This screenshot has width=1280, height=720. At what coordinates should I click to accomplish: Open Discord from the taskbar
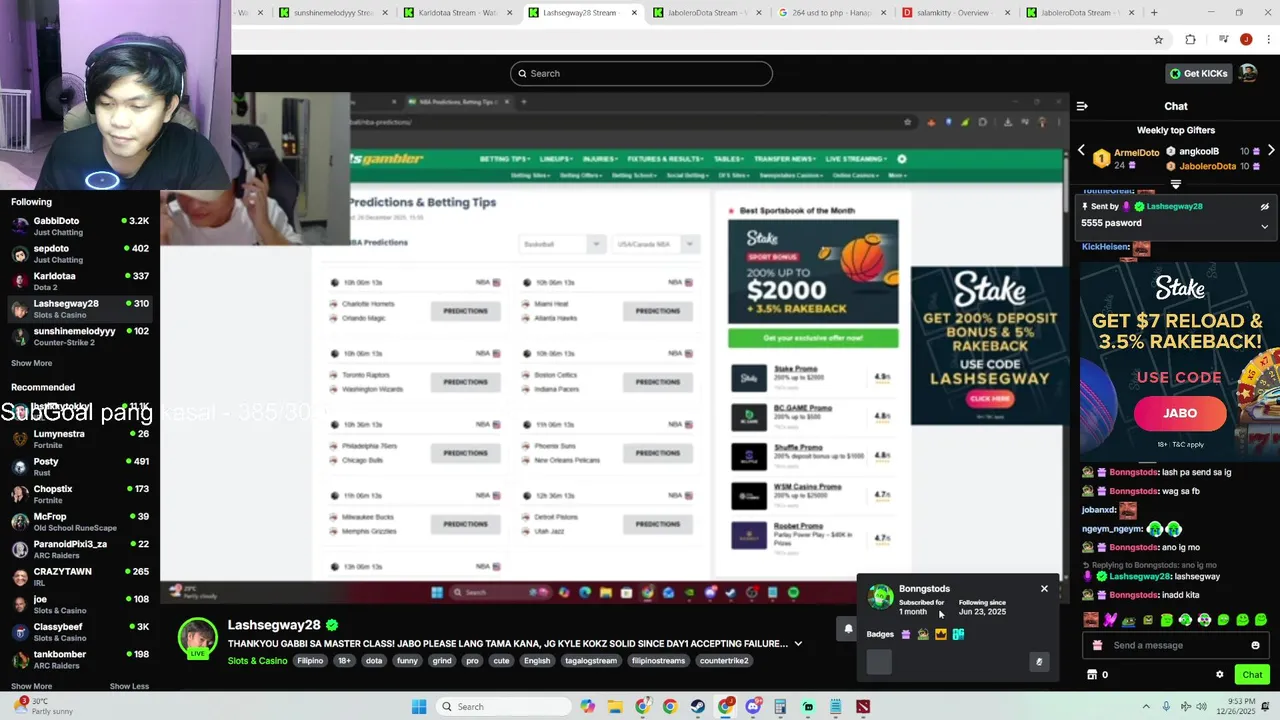pos(753,707)
